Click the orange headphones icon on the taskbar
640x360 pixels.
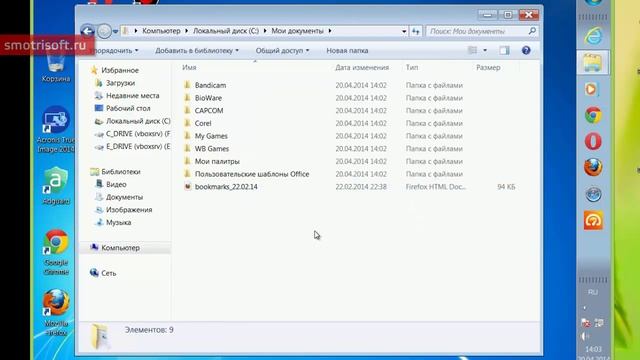click(x=593, y=220)
